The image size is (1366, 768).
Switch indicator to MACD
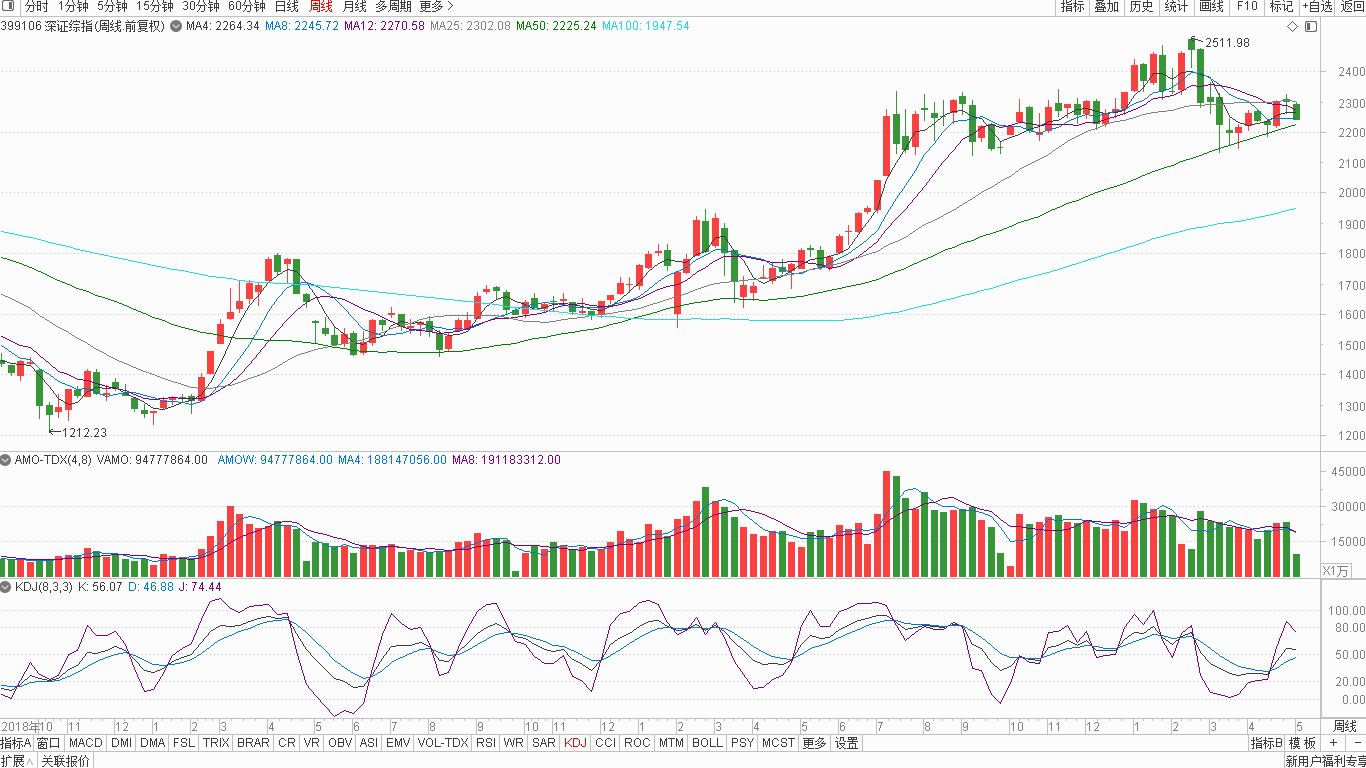coord(86,743)
